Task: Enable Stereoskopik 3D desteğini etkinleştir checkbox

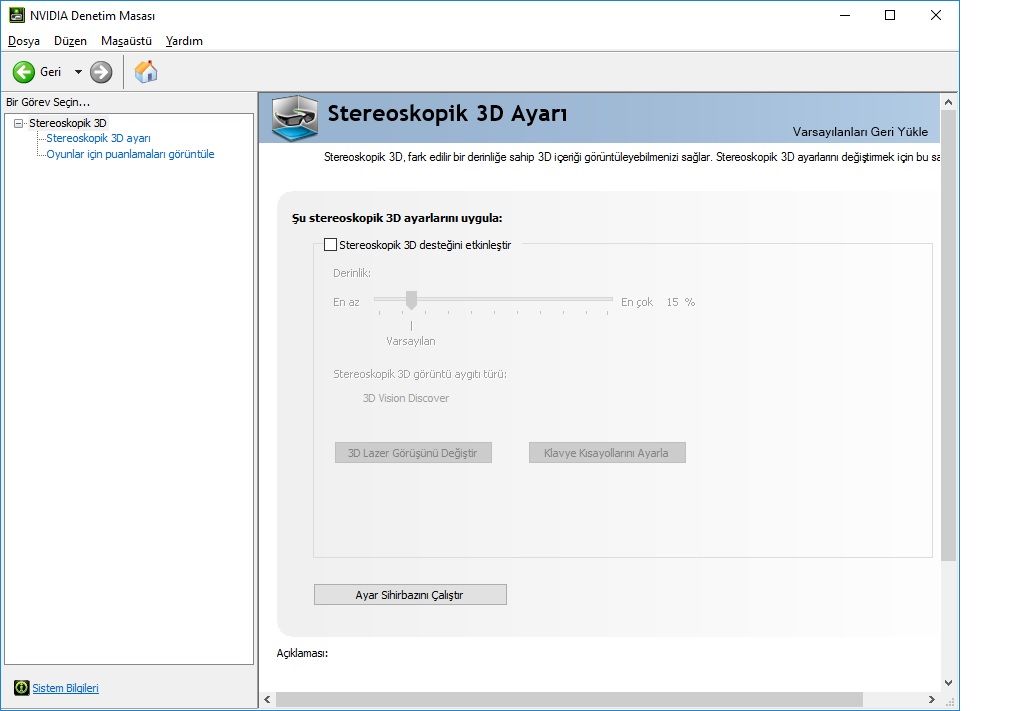Action: [x=330, y=245]
